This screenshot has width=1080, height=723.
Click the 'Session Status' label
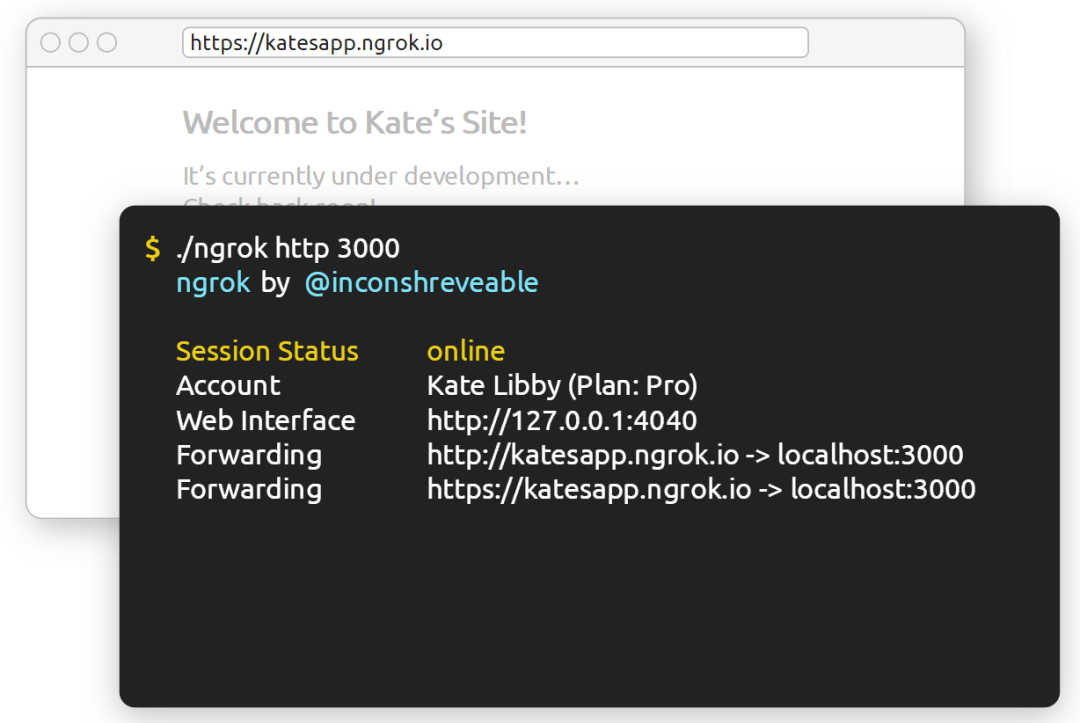267,351
